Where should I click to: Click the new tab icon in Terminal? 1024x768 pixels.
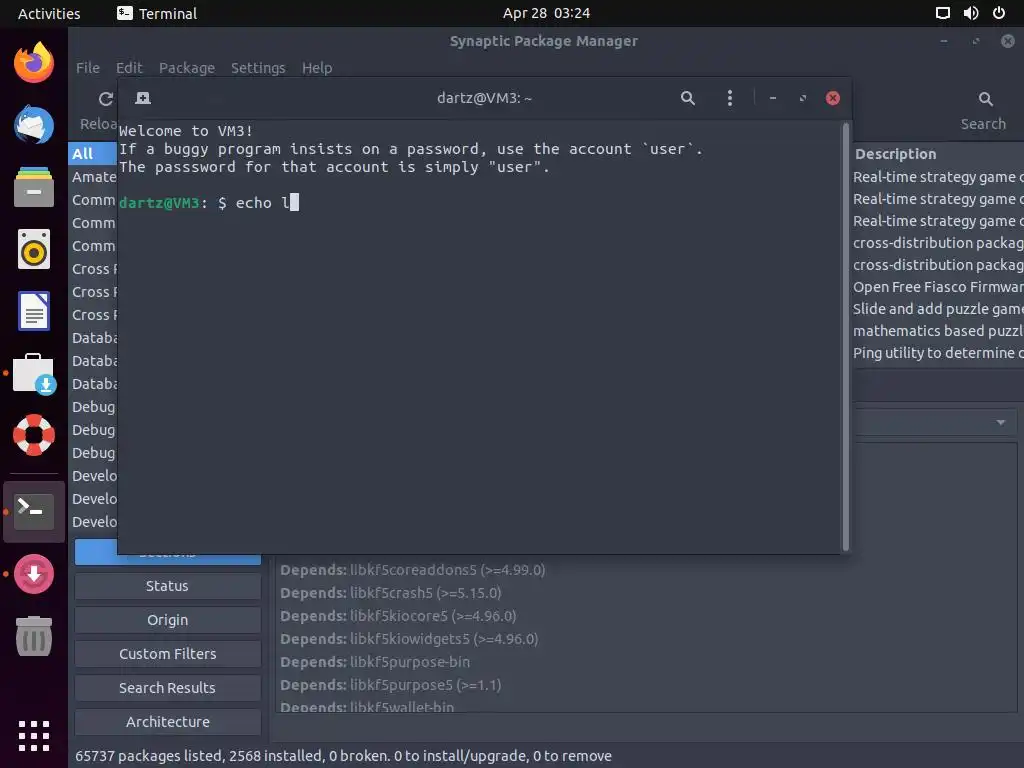[x=143, y=98]
